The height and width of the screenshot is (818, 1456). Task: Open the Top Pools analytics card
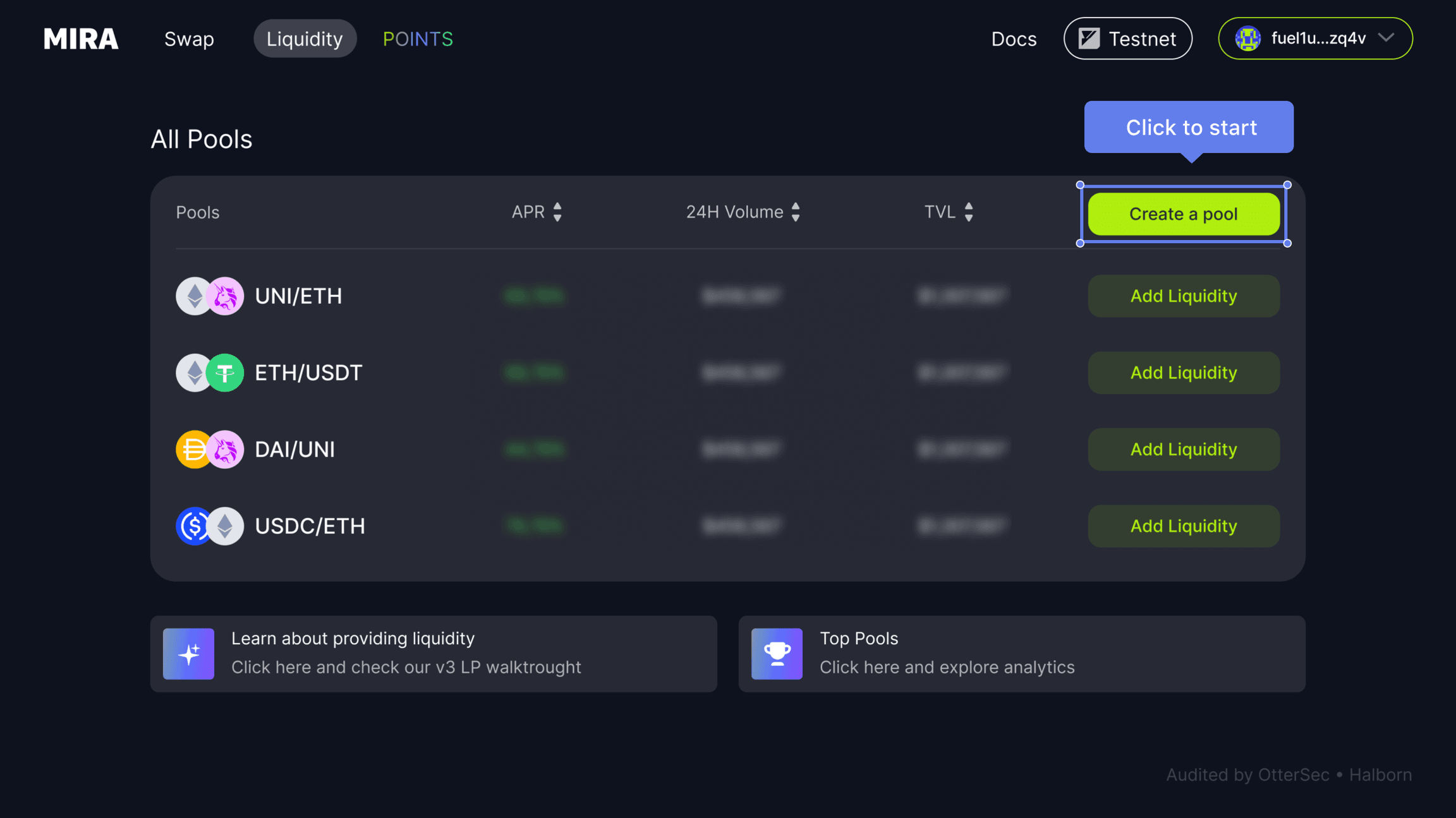pos(1021,654)
